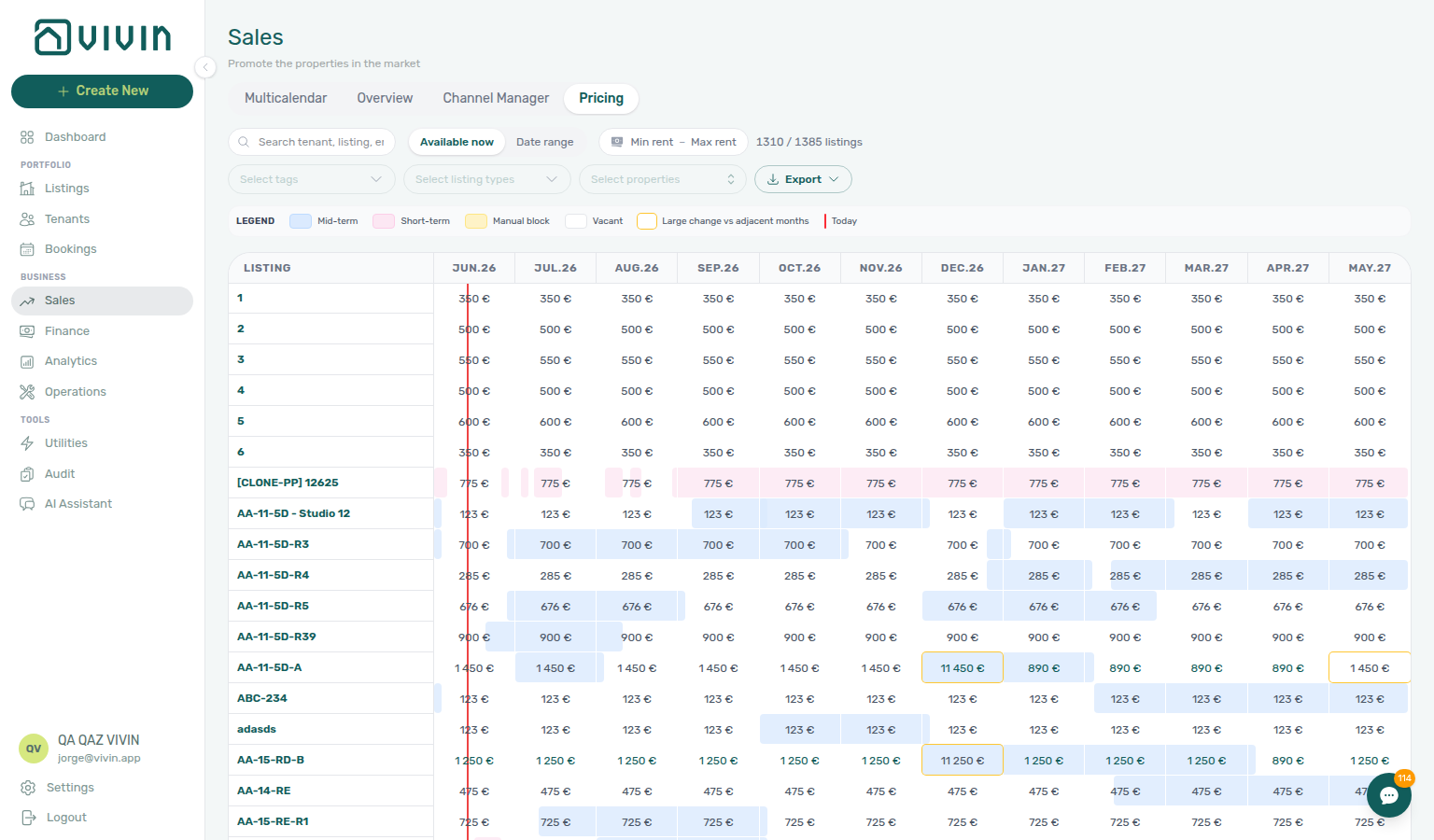Click Create New button
The width and height of the screenshot is (1434, 840).
point(102,91)
